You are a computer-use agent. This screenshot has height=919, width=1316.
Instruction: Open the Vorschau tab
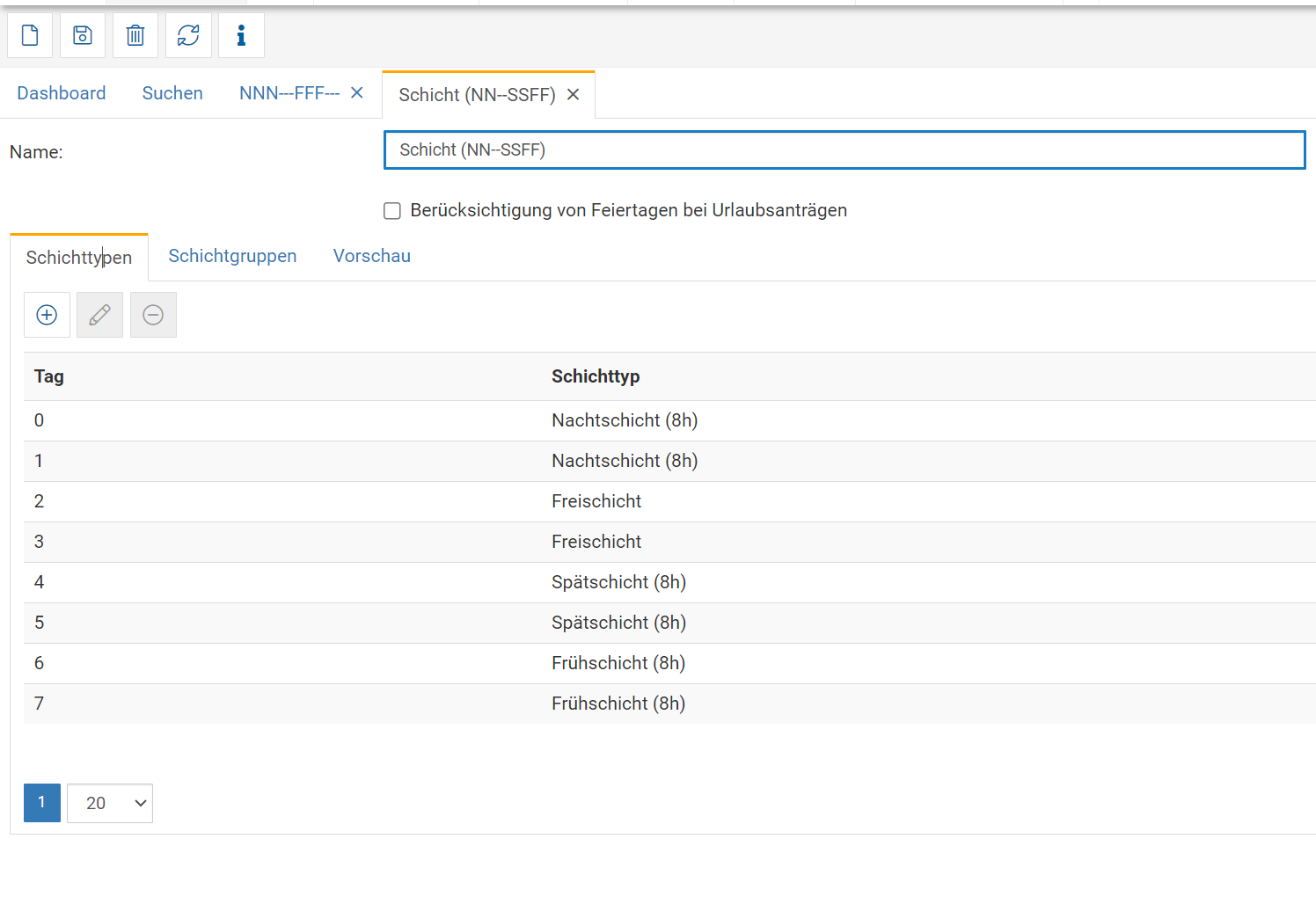[371, 256]
